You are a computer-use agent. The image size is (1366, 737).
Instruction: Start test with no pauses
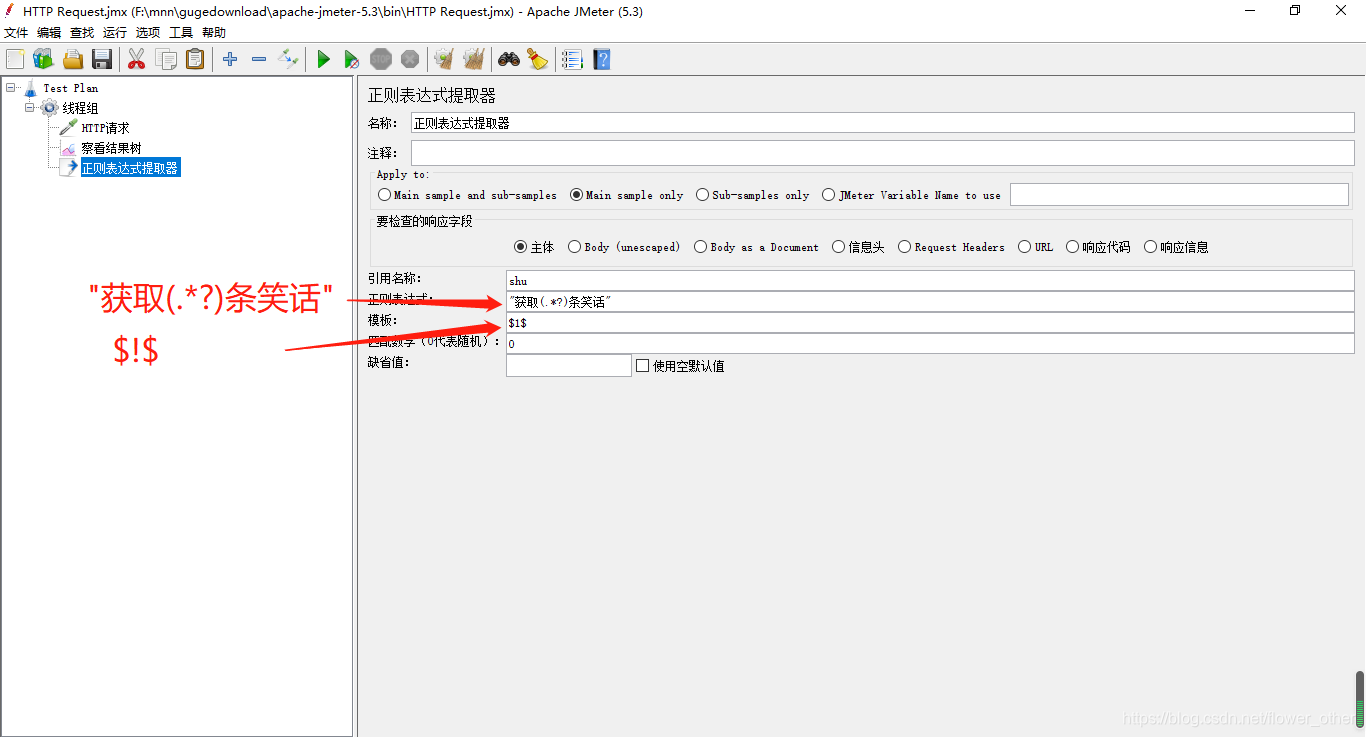pyautogui.click(x=352, y=60)
